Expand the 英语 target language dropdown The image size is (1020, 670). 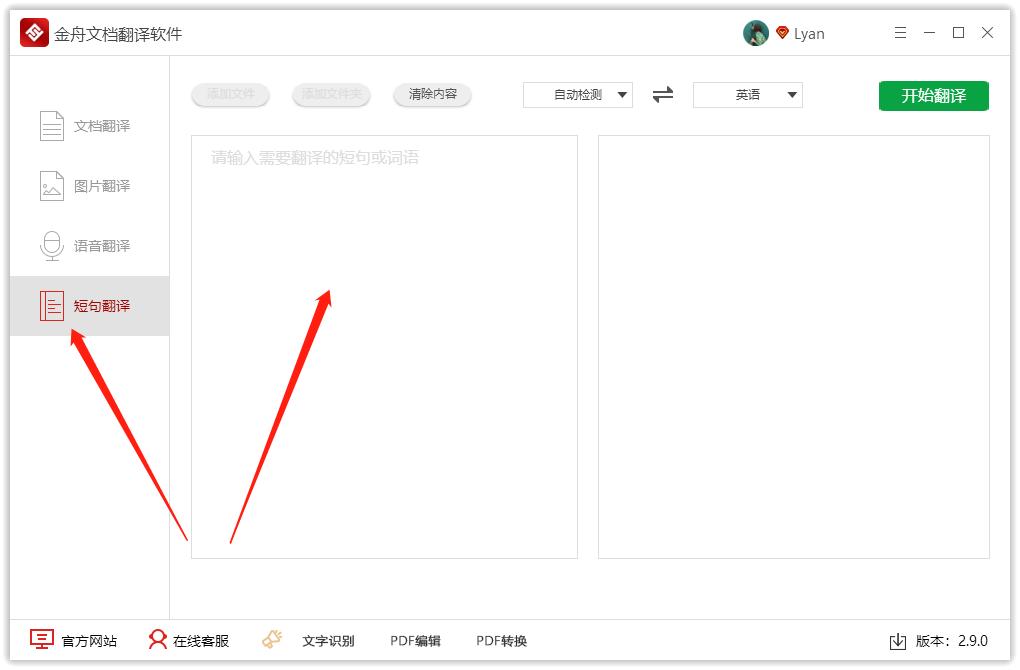[x=747, y=95]
